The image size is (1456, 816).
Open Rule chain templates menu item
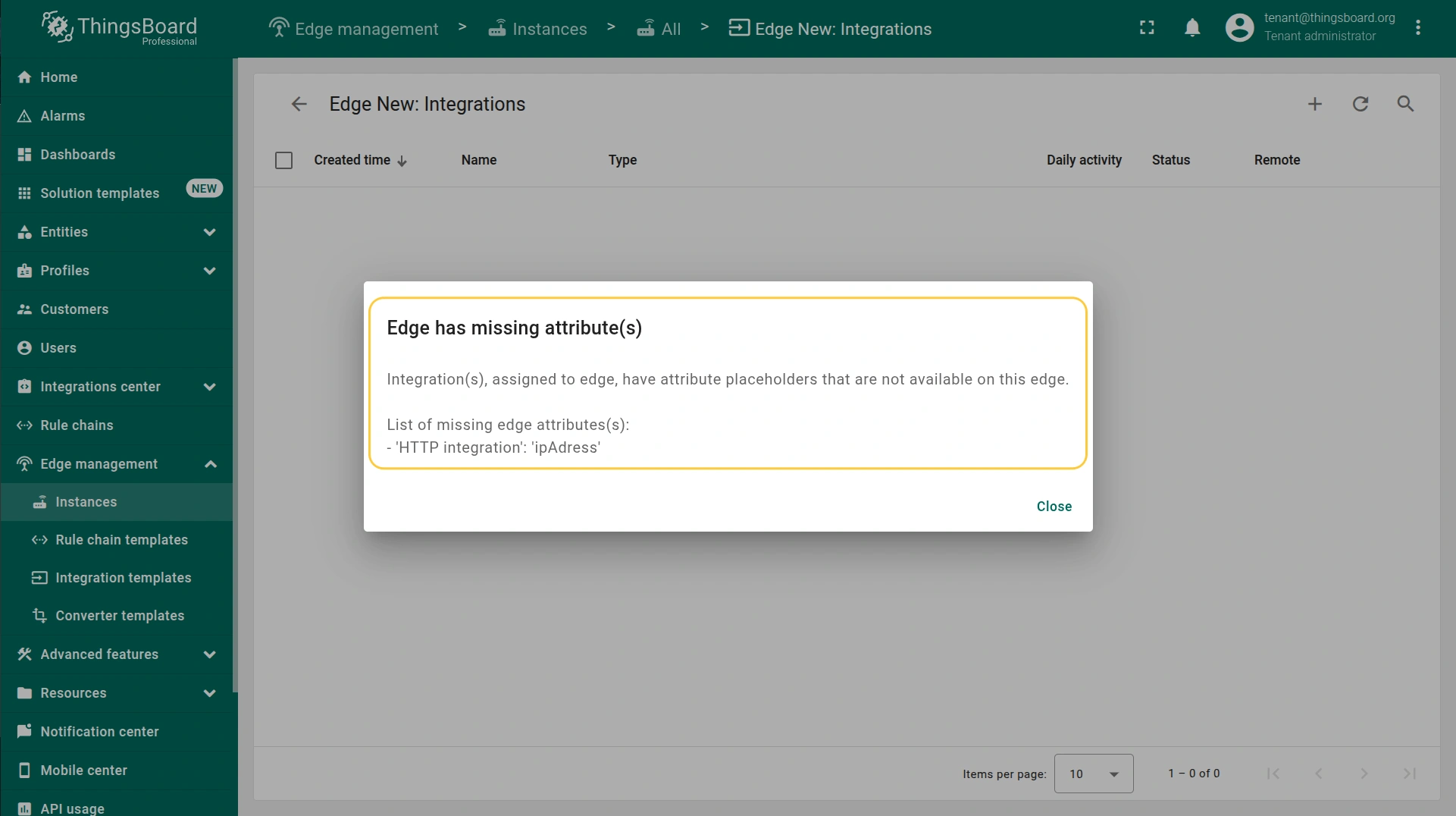point(121,540)
